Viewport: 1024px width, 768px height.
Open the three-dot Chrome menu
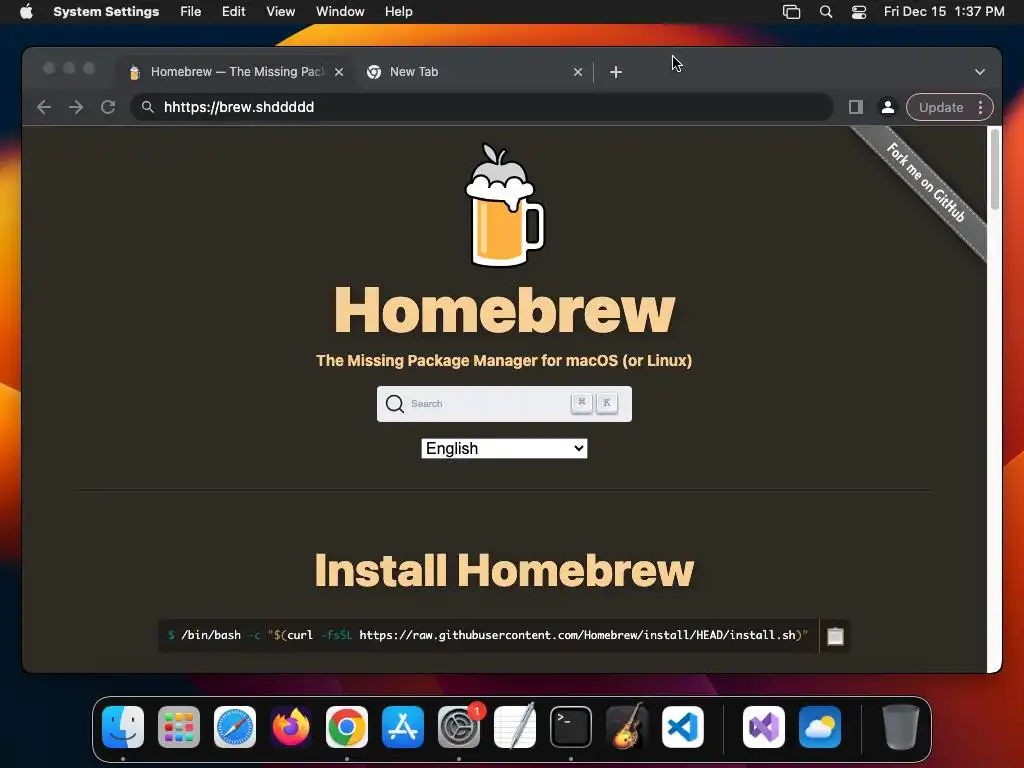point(980,107)
